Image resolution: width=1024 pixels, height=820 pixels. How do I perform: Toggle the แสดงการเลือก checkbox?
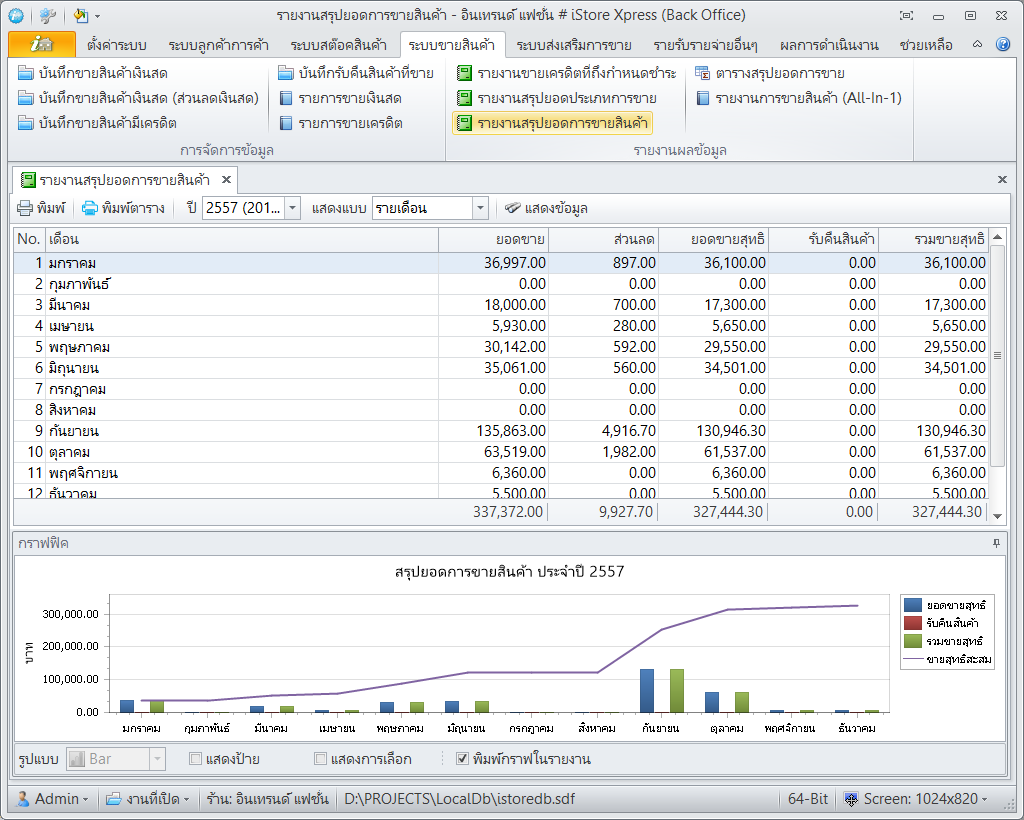pos(320,759)
